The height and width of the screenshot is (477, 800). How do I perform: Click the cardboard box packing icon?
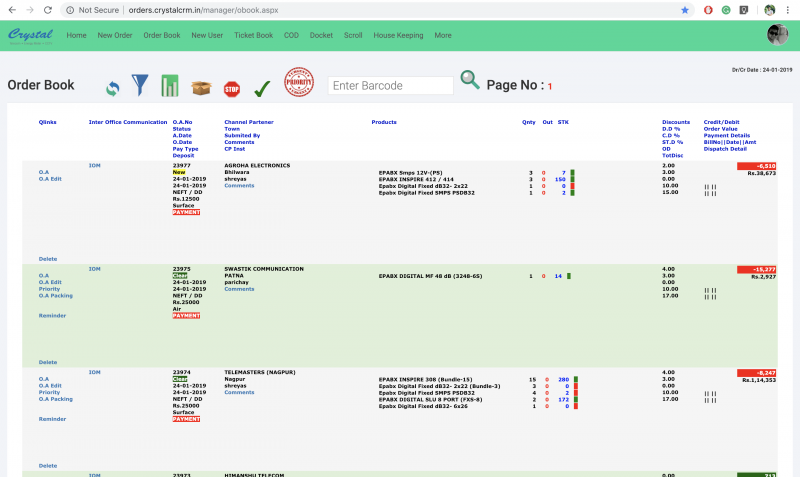tap(201, 88)
